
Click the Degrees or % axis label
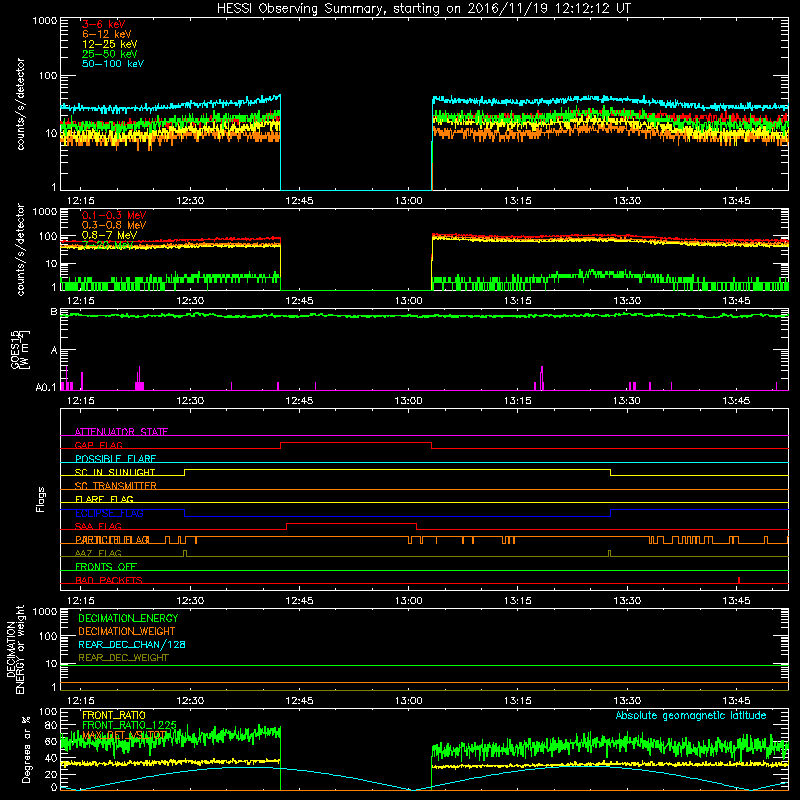[26, 749]
